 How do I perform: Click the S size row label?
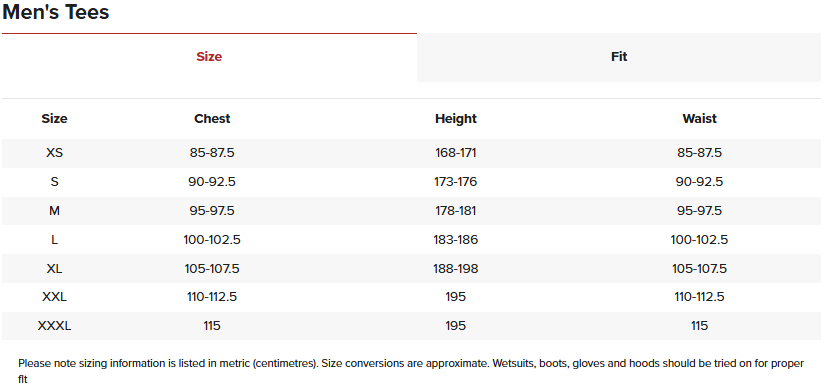[54, 182]
